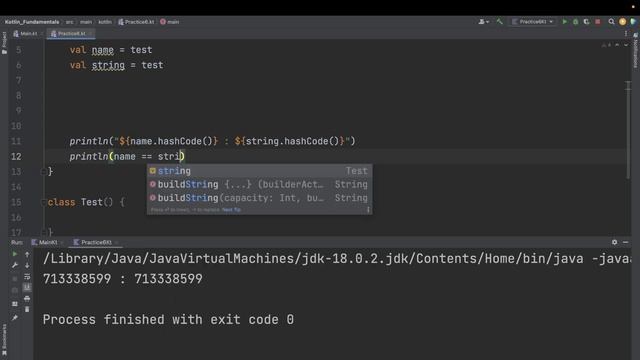Click Practice6.kt breadcrumb

tap(136, 22)
